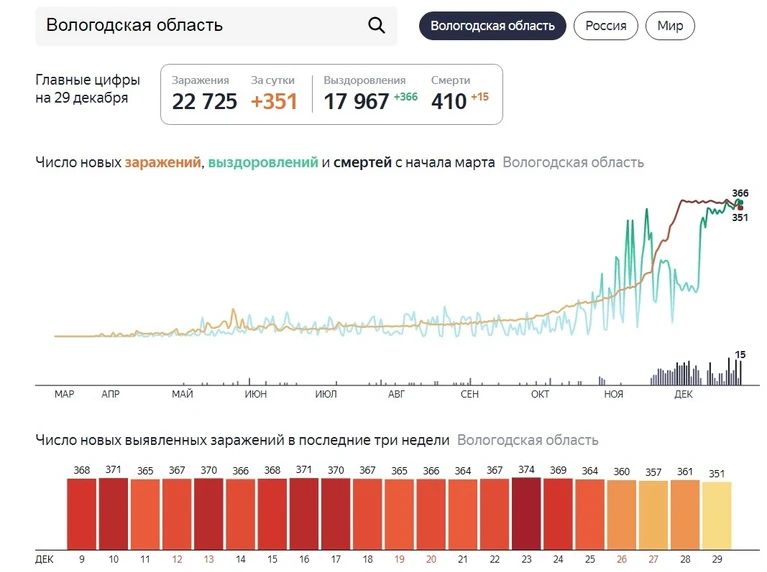The width and height of the screenshot is (767, 572).
Task: Select the bar with value 368 on December 9
Action: coord(82,514)
